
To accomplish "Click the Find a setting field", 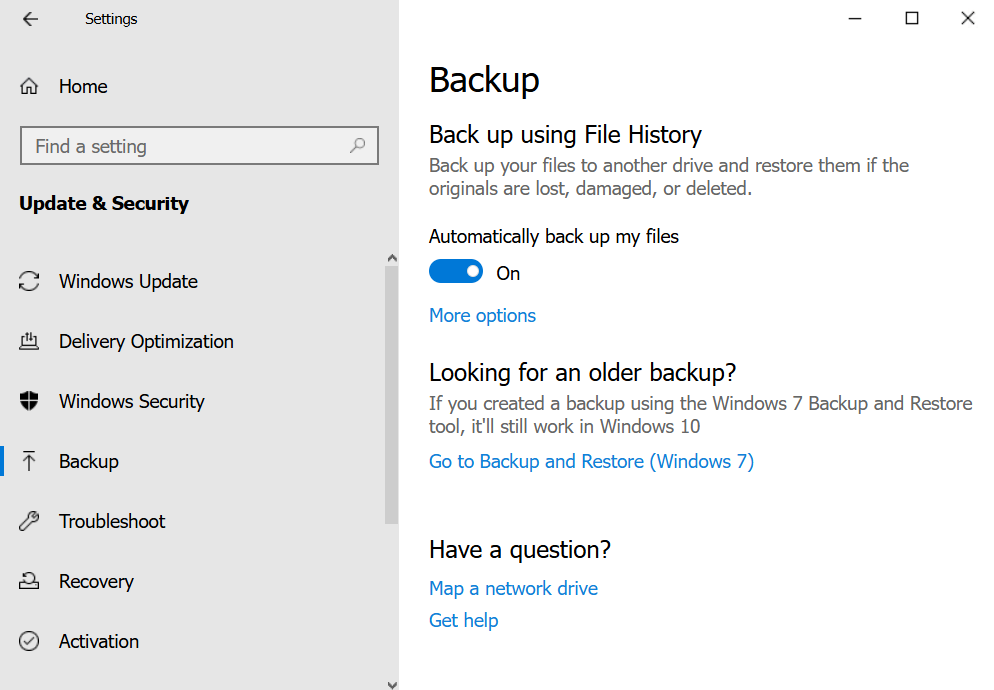I will tap(185, 146).
